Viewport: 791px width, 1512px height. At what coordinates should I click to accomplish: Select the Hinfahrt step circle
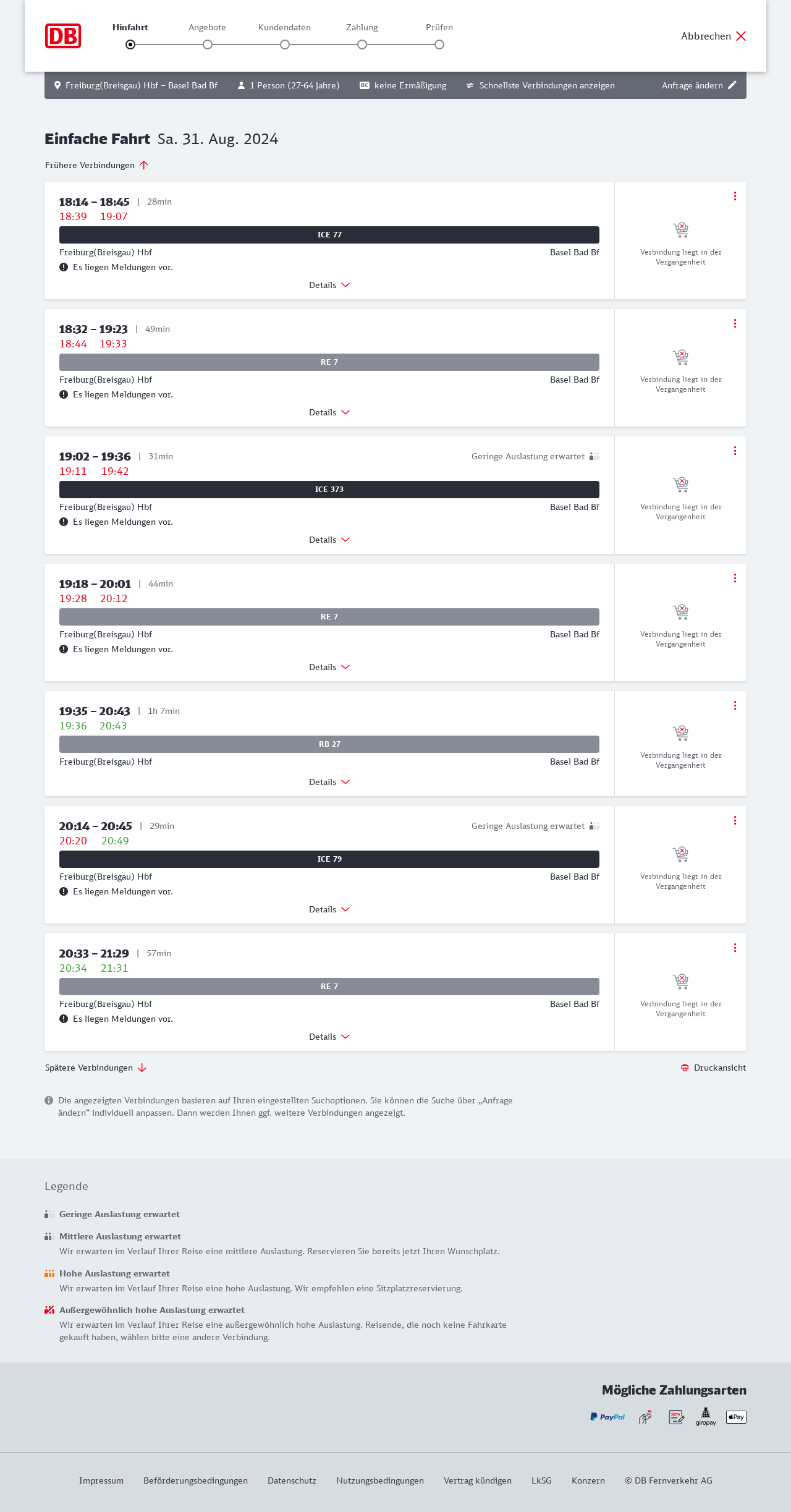point(130,45)
